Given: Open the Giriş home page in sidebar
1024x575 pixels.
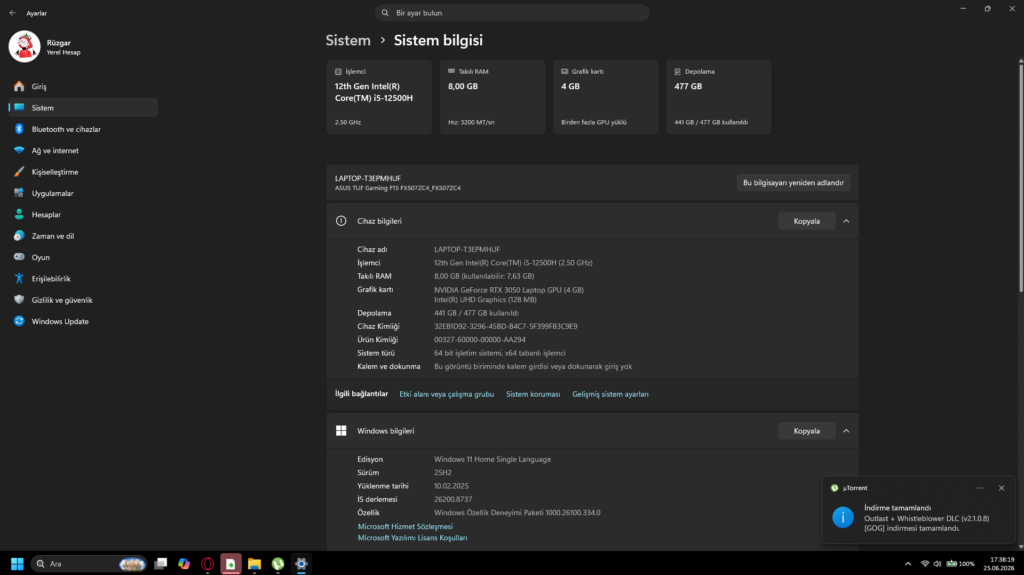Looking at the screenshot, I should [83, 86].
